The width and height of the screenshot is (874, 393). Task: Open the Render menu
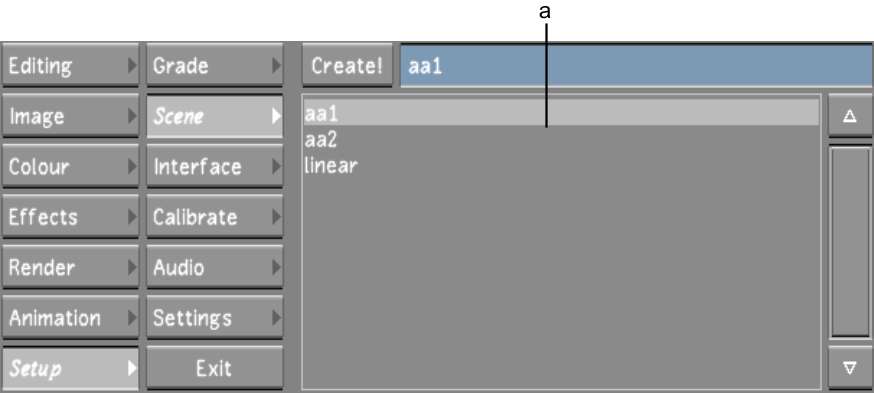(x=70, y=267)
